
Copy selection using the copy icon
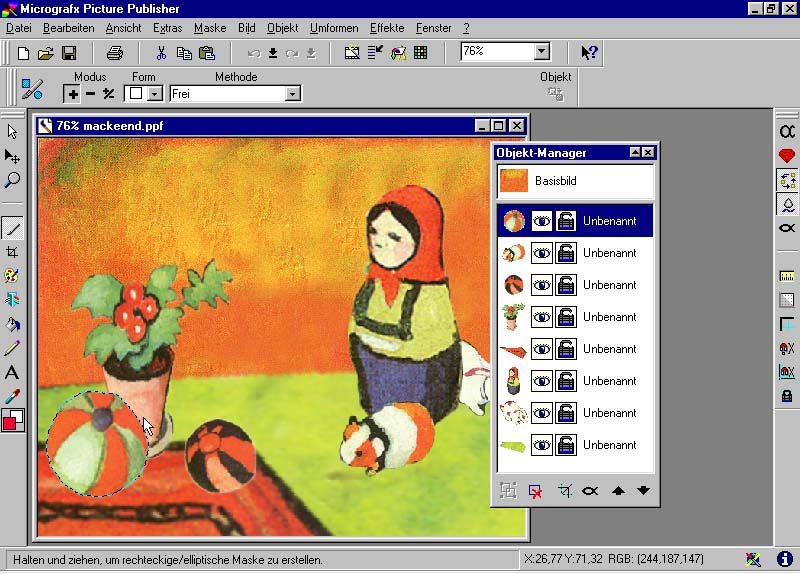[x=184, y=53]
